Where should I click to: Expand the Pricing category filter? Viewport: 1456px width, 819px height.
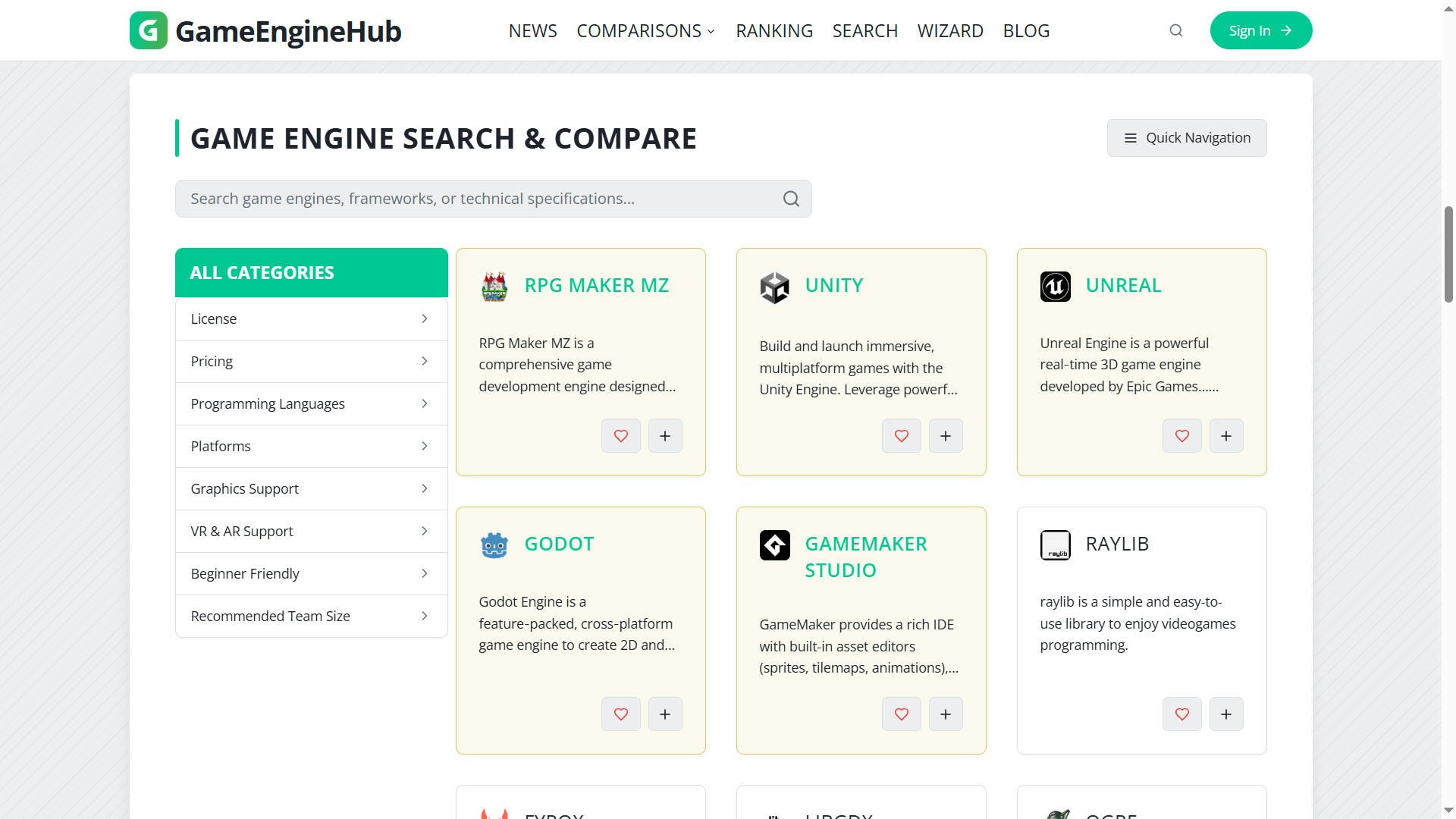[311, 361]
